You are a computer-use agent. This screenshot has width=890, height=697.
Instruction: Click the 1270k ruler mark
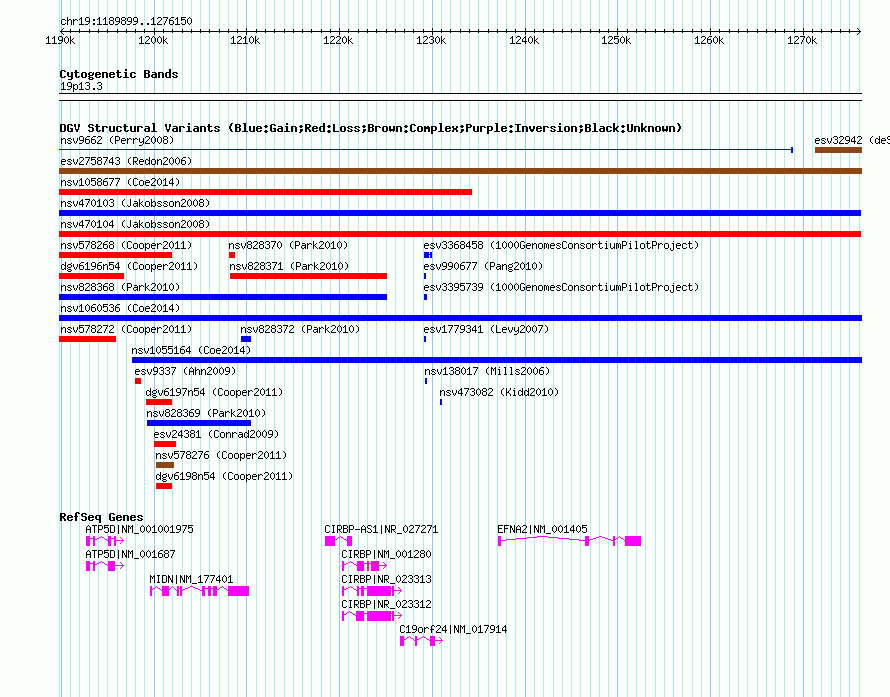(x=801, y=40)
